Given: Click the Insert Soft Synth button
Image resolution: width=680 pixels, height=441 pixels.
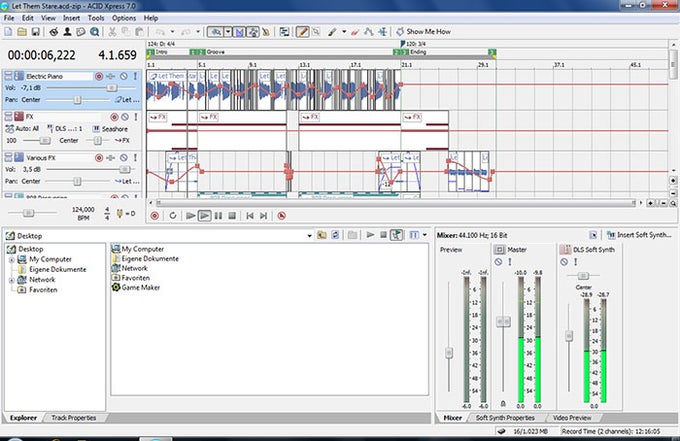Looking at the screenshot, I should click(x=637, y=234).
